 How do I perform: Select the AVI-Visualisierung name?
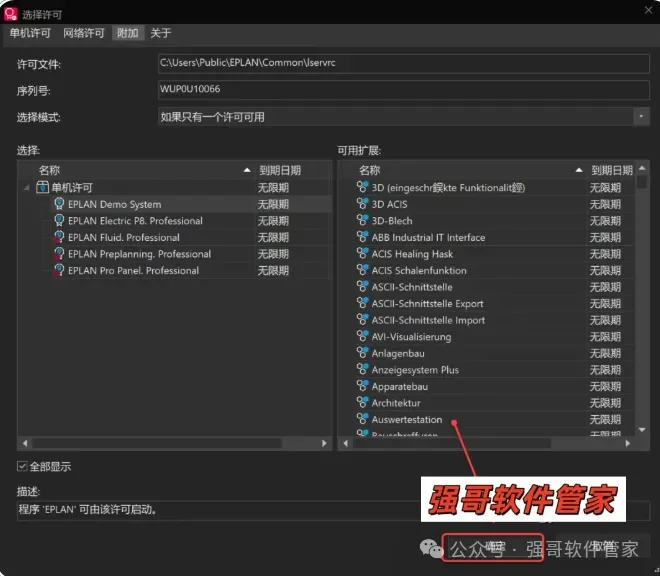click(411, 337)
